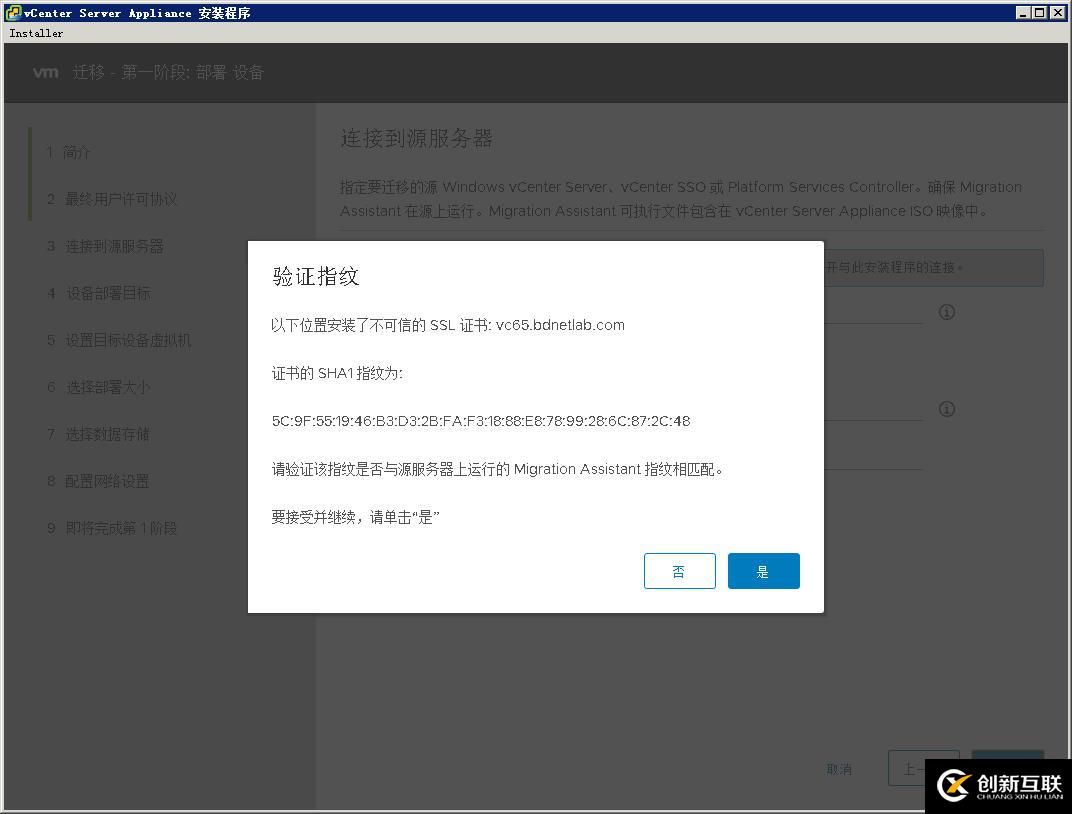Viewport: 1072px width, 814px height.
Task: Click the upper info icon in background form
Action: pos(947,312)
